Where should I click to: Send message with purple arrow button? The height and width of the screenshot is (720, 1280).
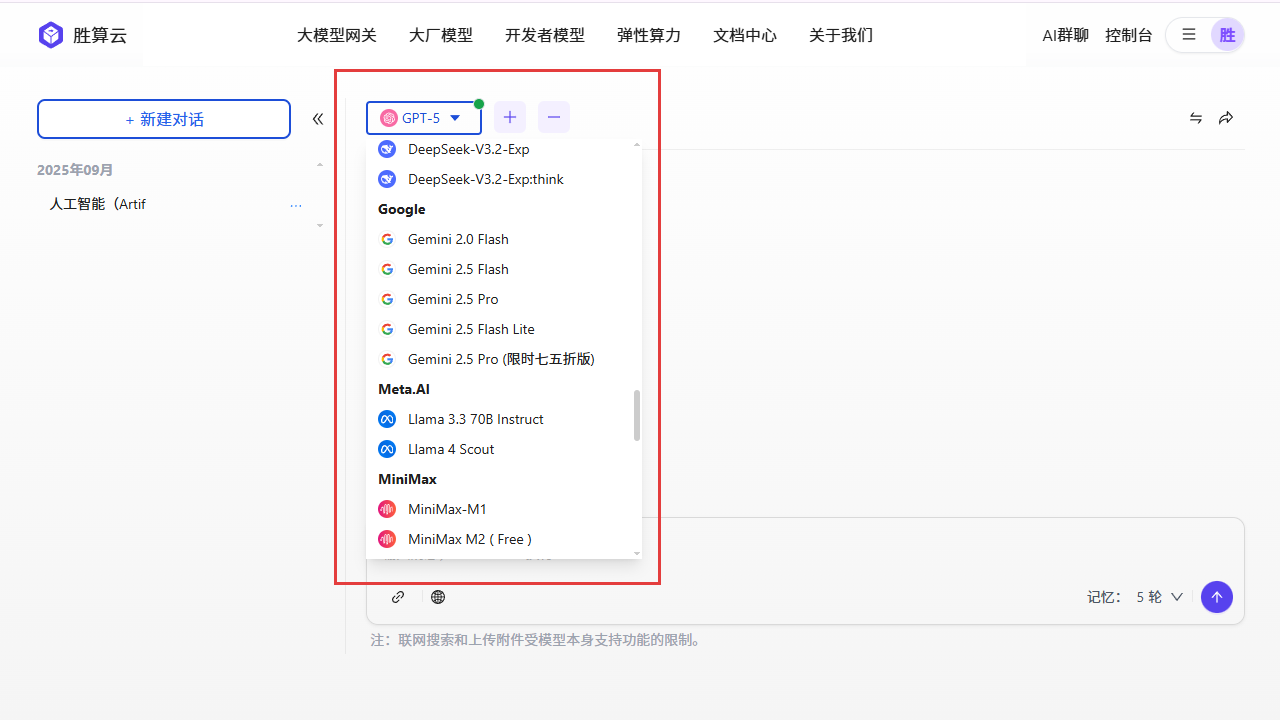pos(1217,597)
